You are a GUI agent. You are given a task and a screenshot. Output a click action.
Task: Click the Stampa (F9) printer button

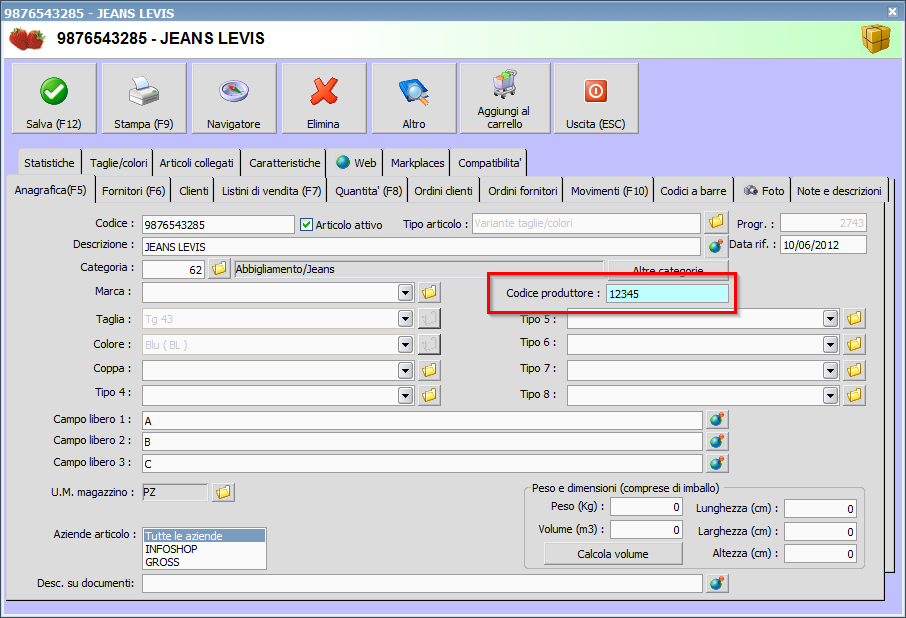(144, 99)
